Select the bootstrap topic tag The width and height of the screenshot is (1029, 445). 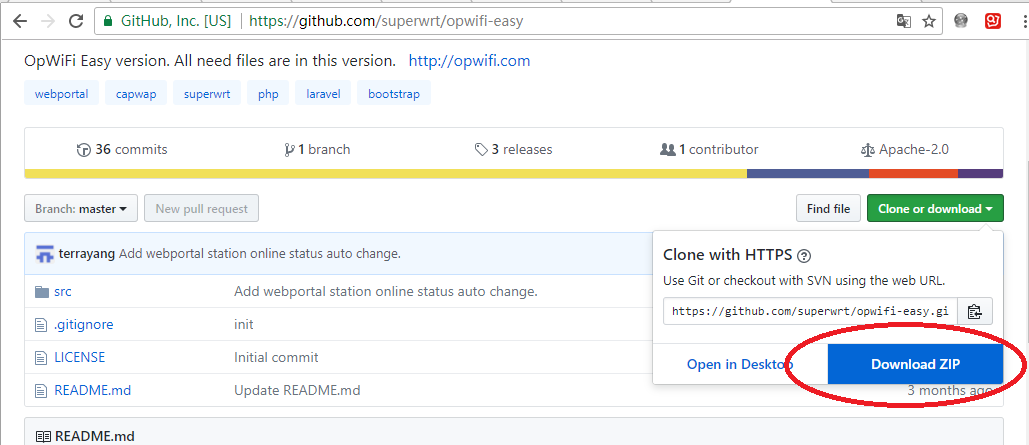[x=394, y=94]
